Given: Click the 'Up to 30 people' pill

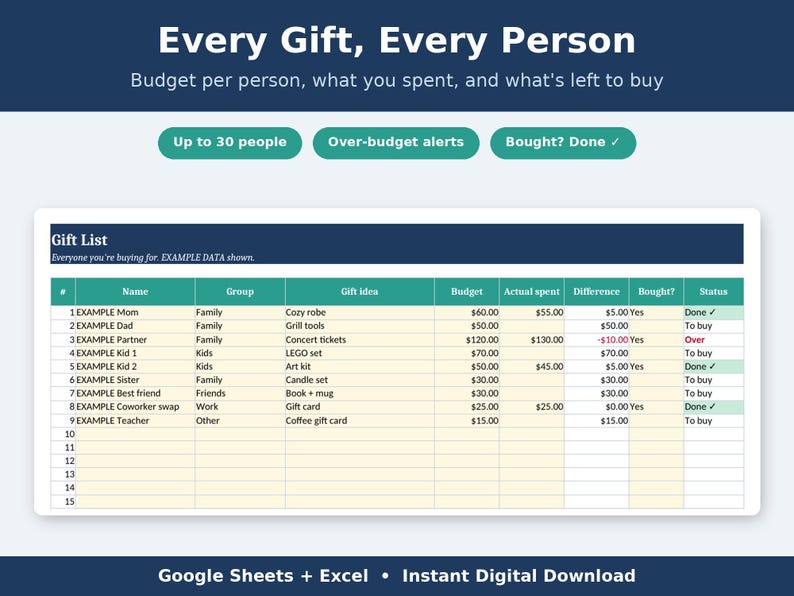Looking at the screenshot, I should pos(230,142).
